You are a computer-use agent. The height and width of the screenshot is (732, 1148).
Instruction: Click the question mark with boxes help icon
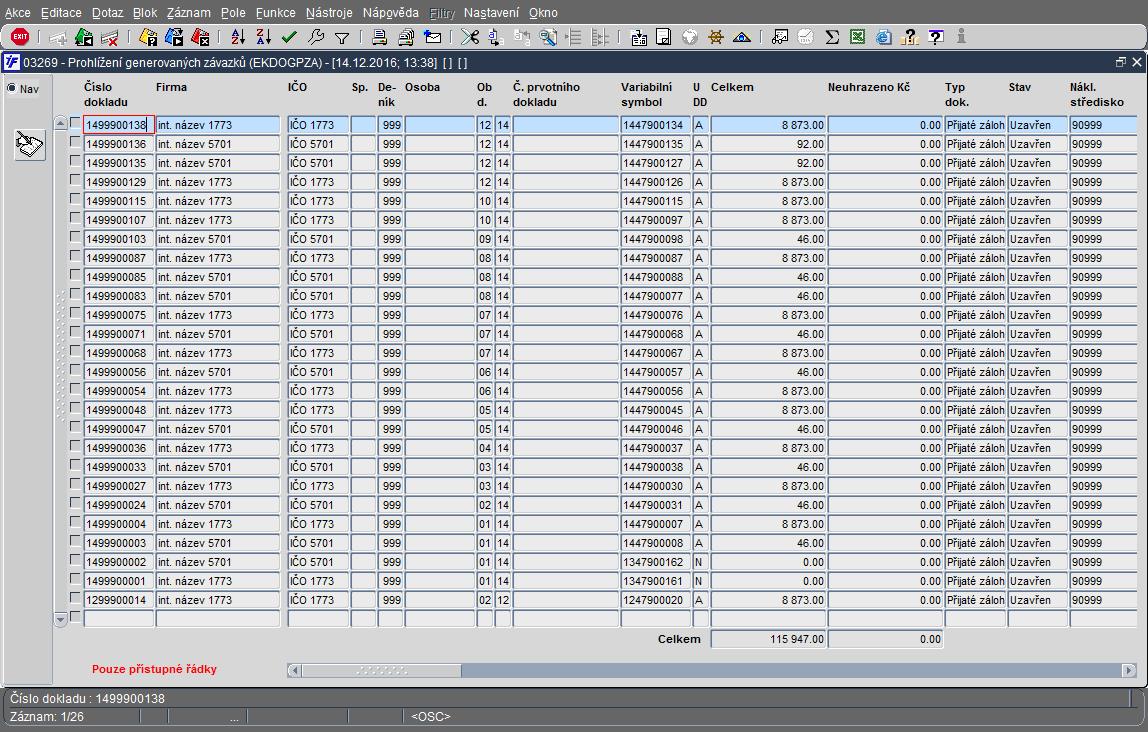[909, 37]
